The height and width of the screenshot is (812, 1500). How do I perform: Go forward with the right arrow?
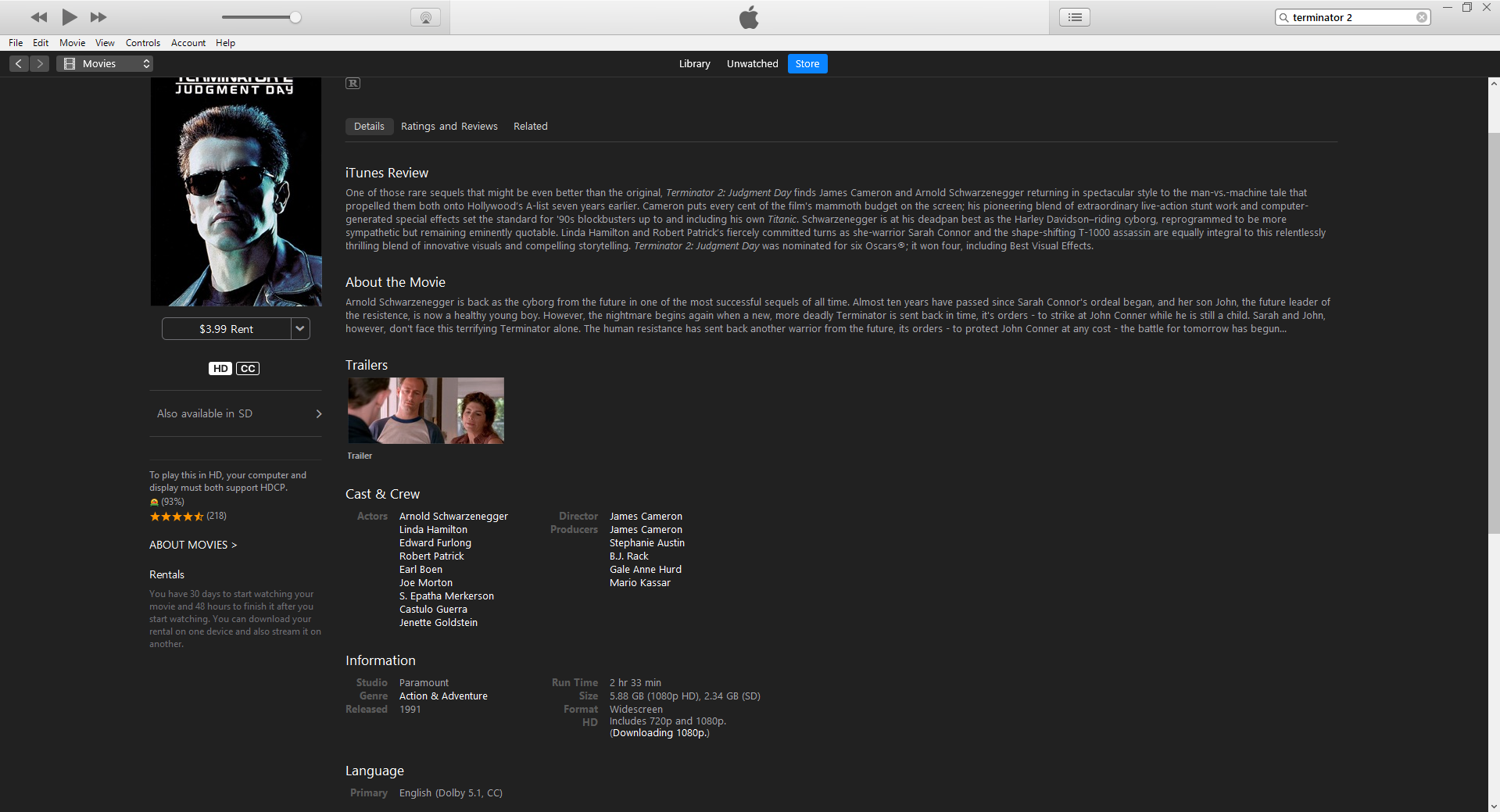coord(39,64)
